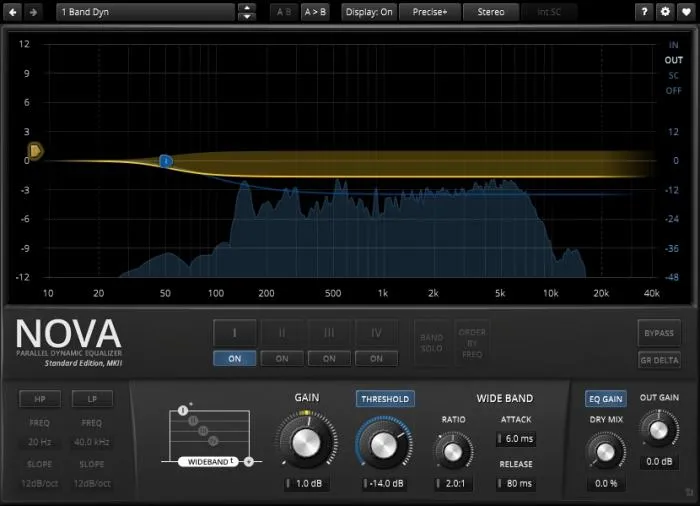
Task: Click the heart icon in top bar
Action: click(x=687, y=12)
